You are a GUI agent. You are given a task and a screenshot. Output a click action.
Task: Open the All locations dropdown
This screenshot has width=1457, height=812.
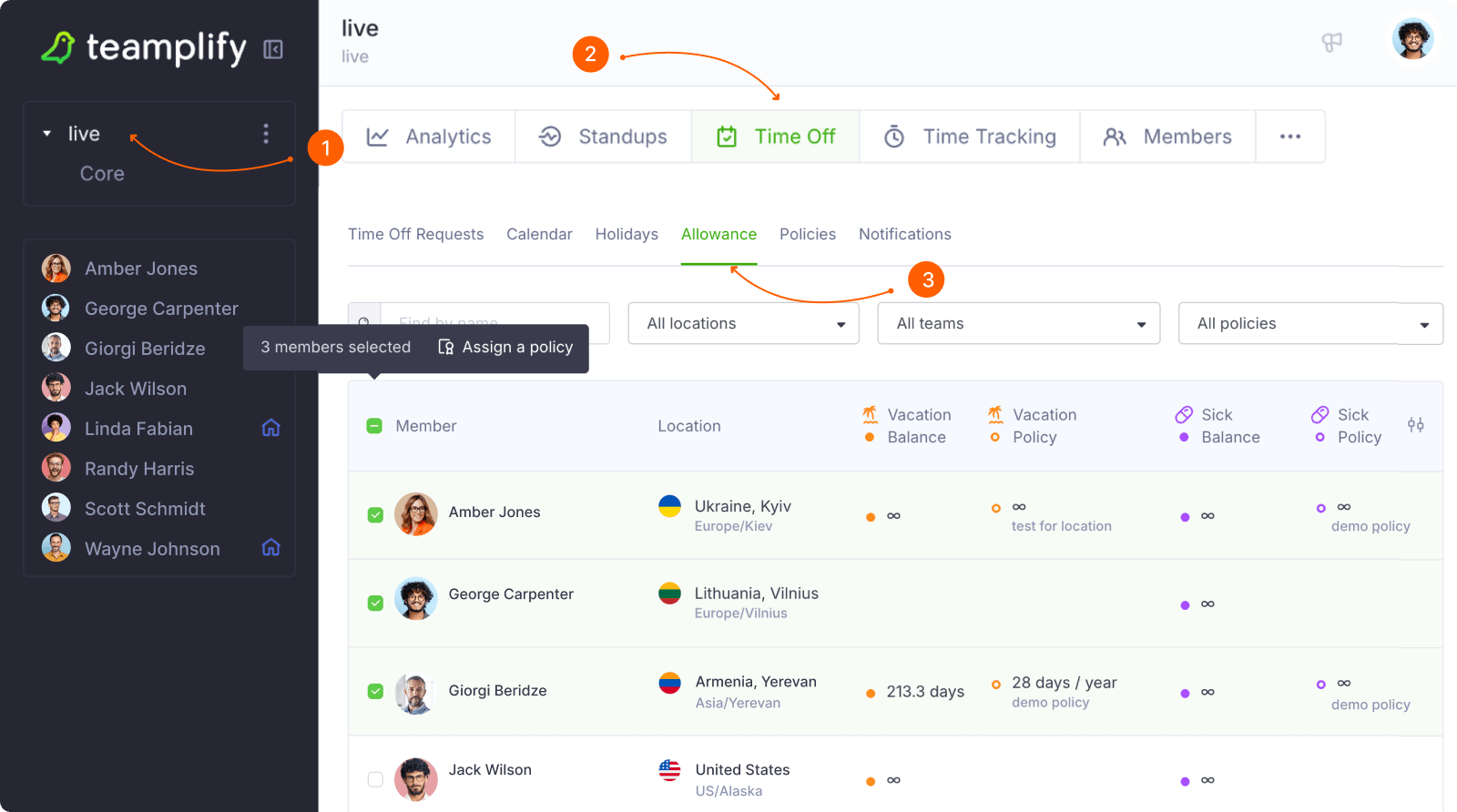pos(743,323)
